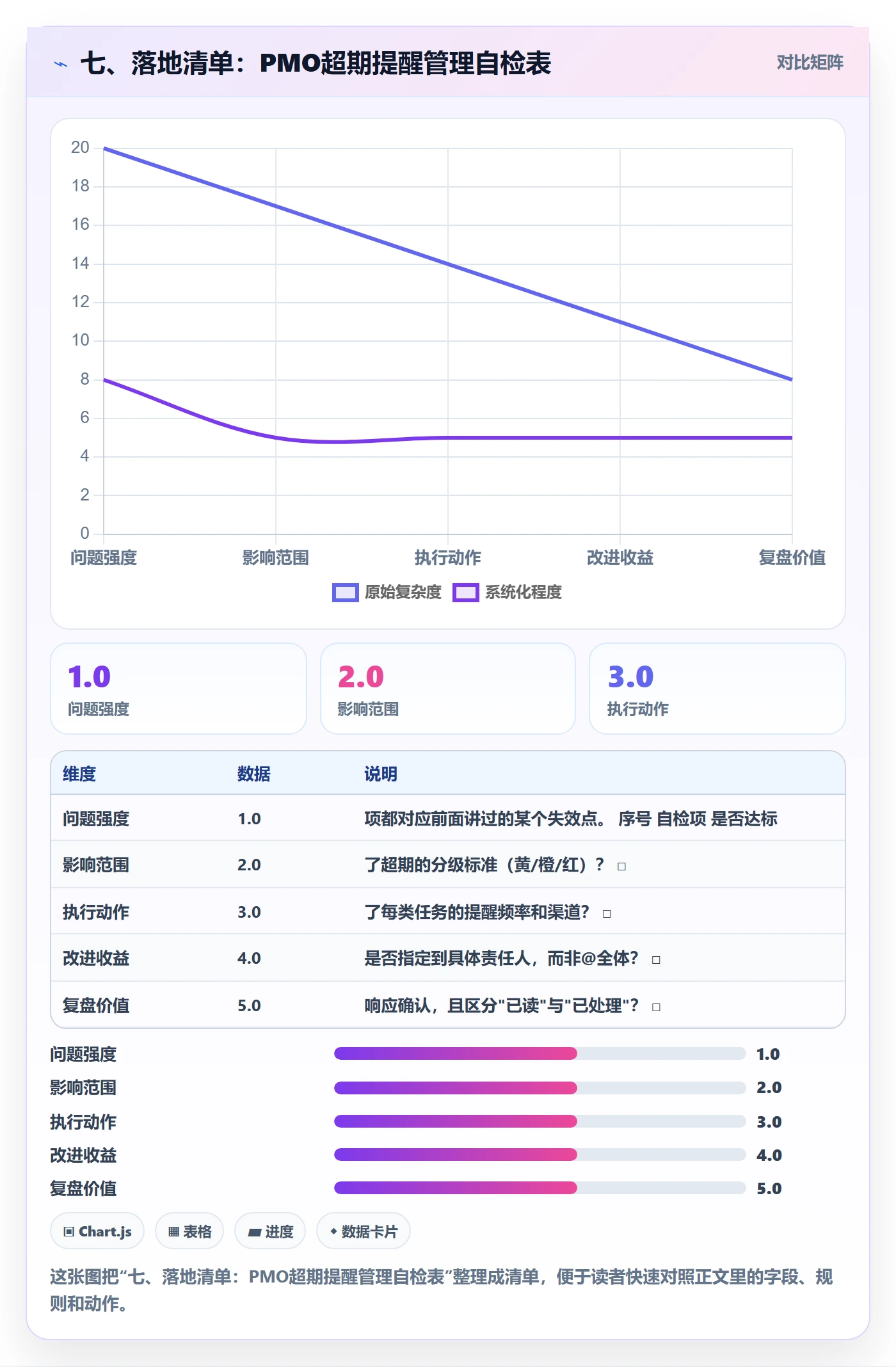This screenshot has height=1367, width=896.
Task: Click the 说明 column header
Action: click(x=381, y=774)
